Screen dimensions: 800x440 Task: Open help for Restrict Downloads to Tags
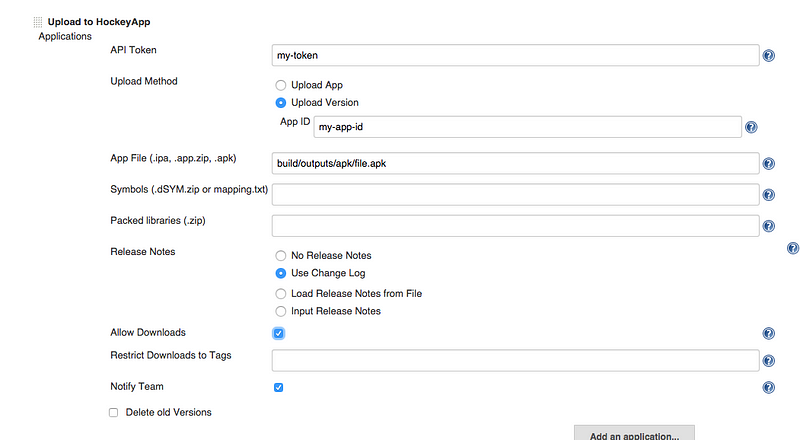[768, 361]
